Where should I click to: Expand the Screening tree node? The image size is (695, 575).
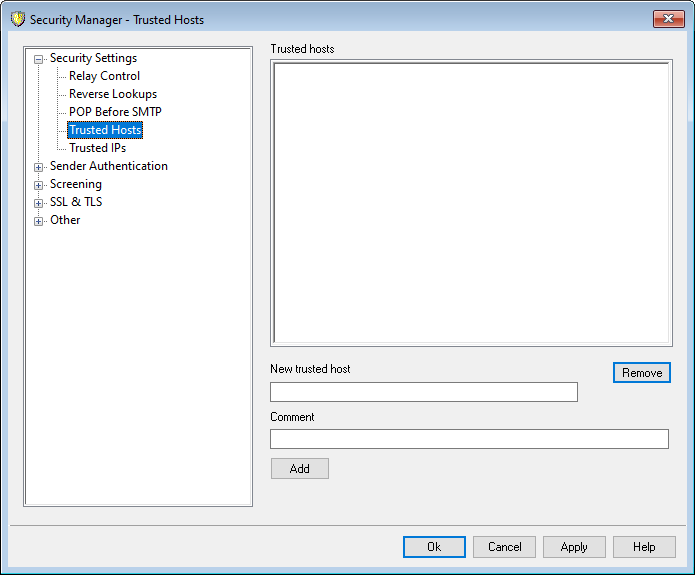[x=39, y=185]
